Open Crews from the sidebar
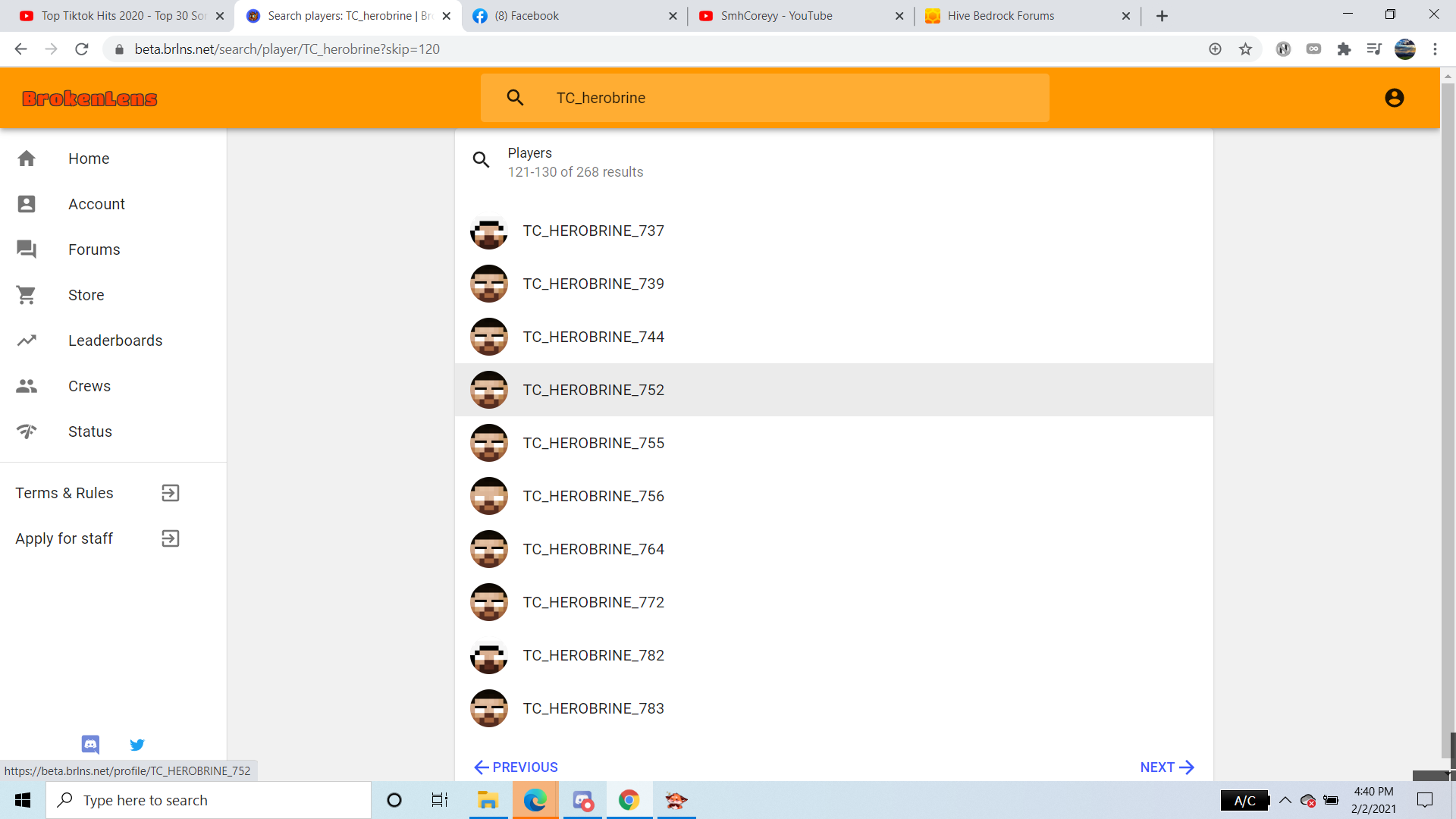The width and height of the screenshot is (1456, 819). click(x=113, y=386)
